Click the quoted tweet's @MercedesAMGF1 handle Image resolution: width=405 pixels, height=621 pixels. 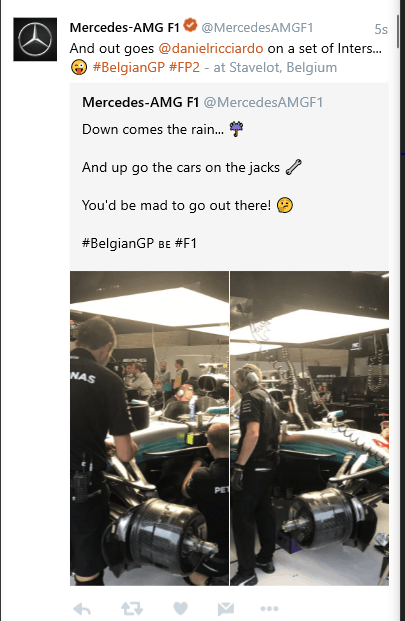click(263, 102)
